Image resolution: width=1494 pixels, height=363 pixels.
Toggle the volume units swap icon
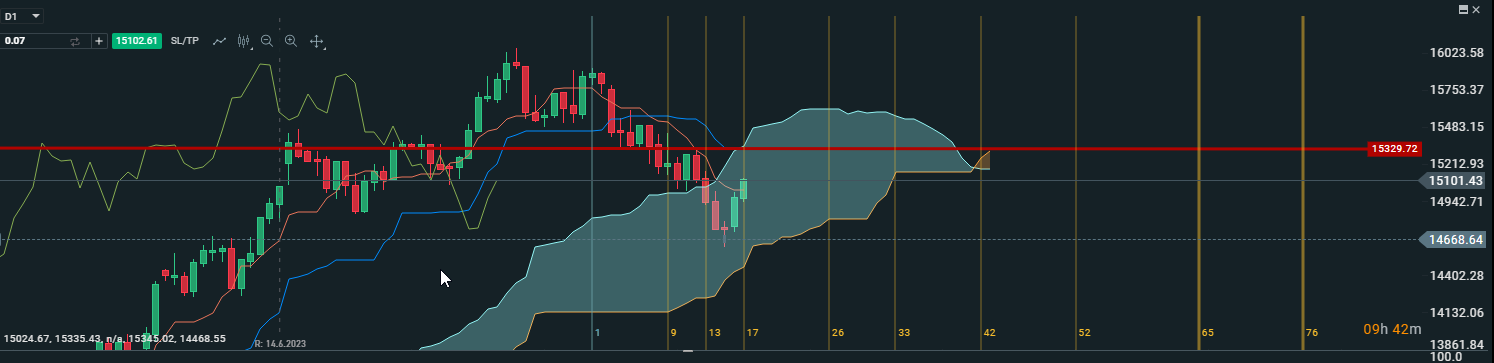click(x=75, y=41)
